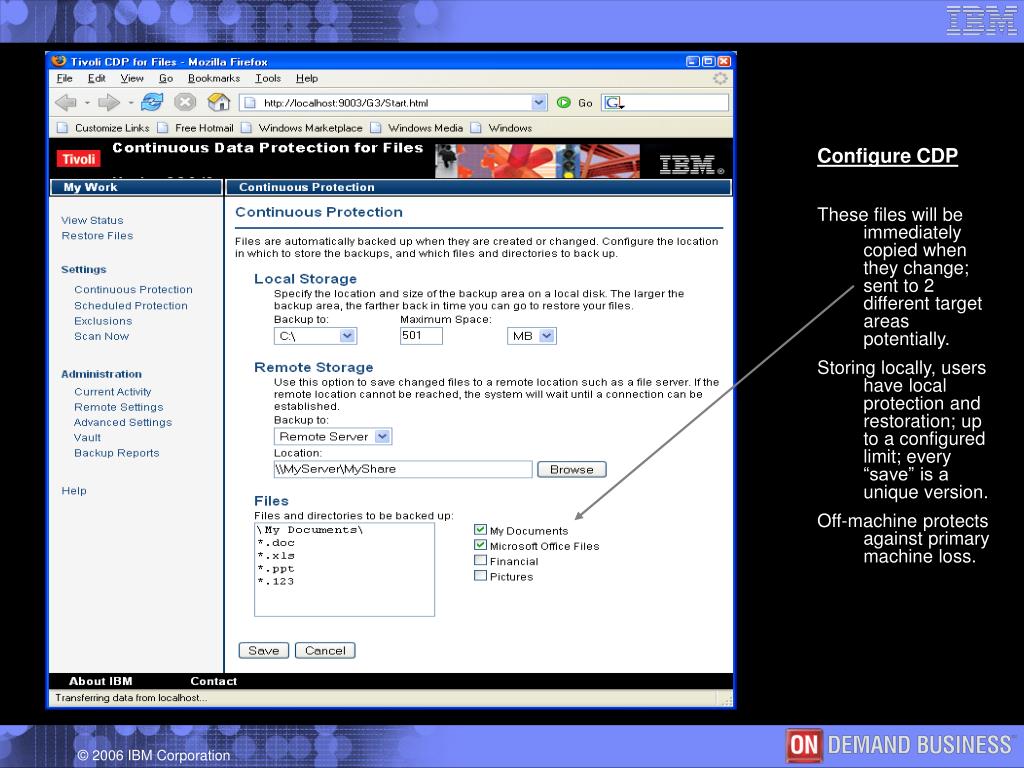Screen dimensions: 1024x768
Task: Open the Current Activity link
Action: pyautogui.click(x=112, y=392)
